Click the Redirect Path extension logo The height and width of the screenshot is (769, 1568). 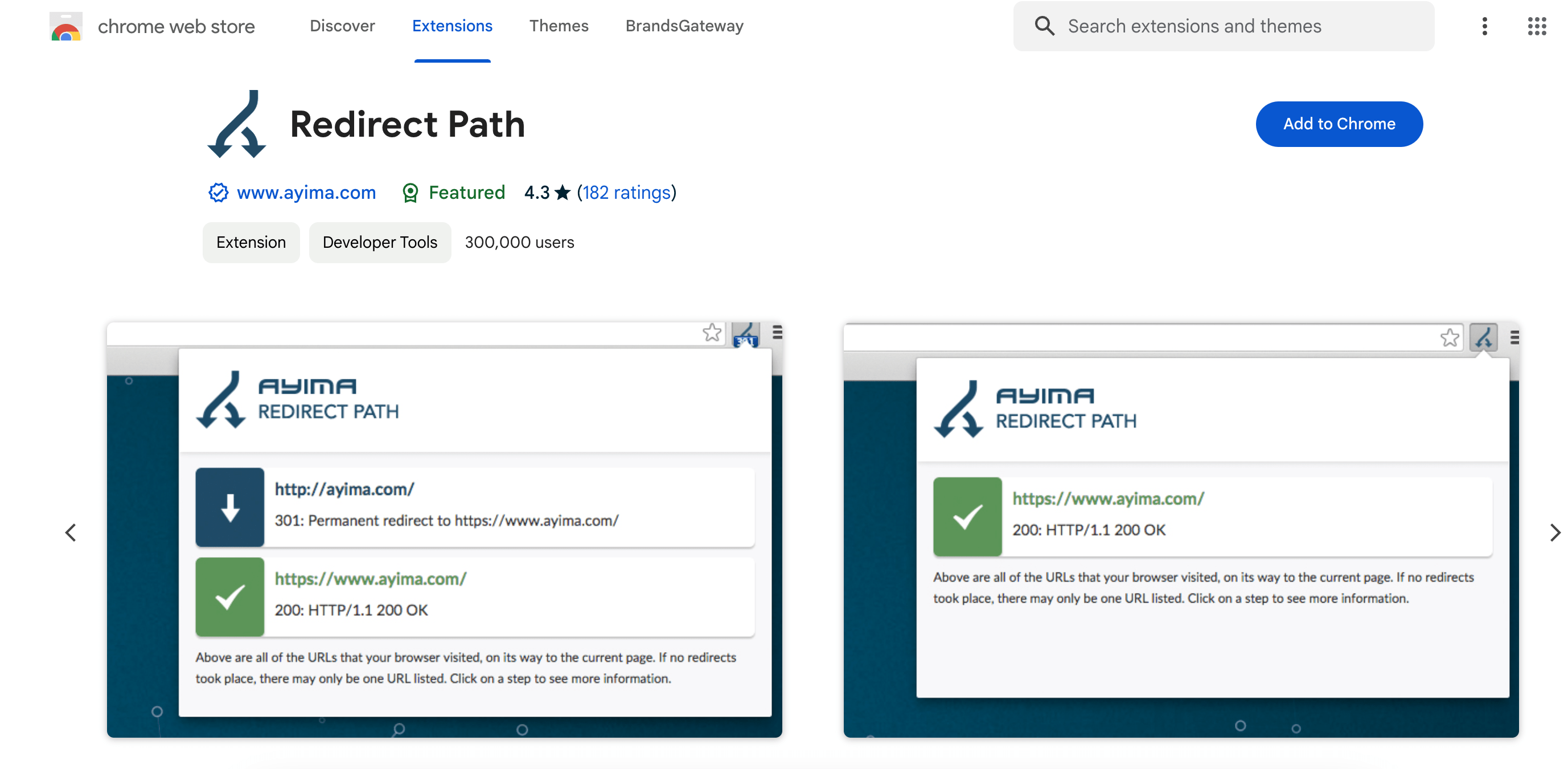coord(237,124)
